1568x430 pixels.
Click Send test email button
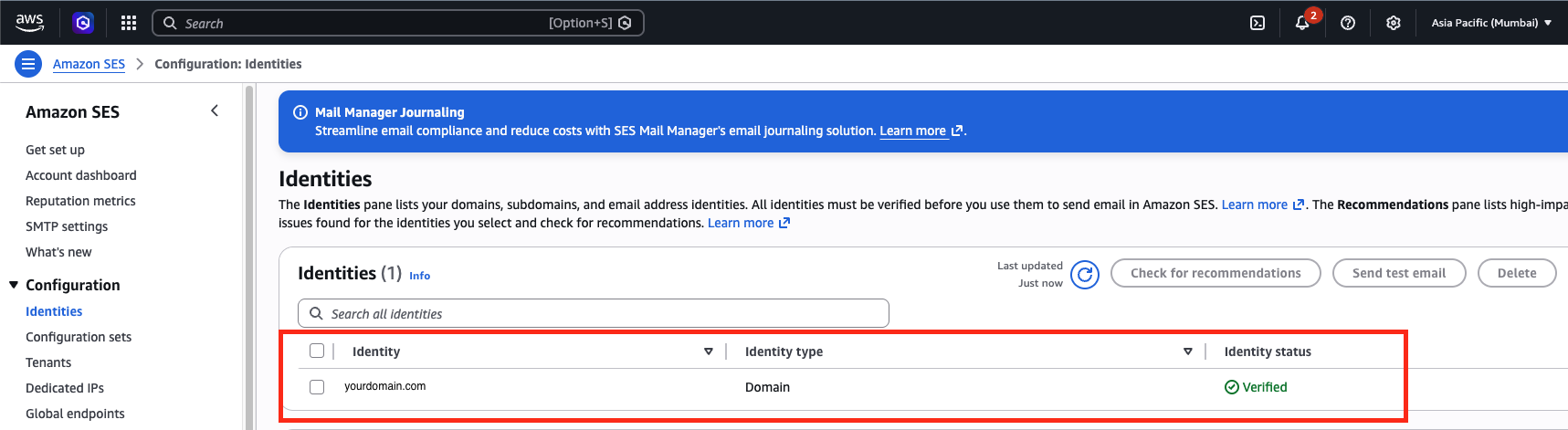(x=1399, y=273)
